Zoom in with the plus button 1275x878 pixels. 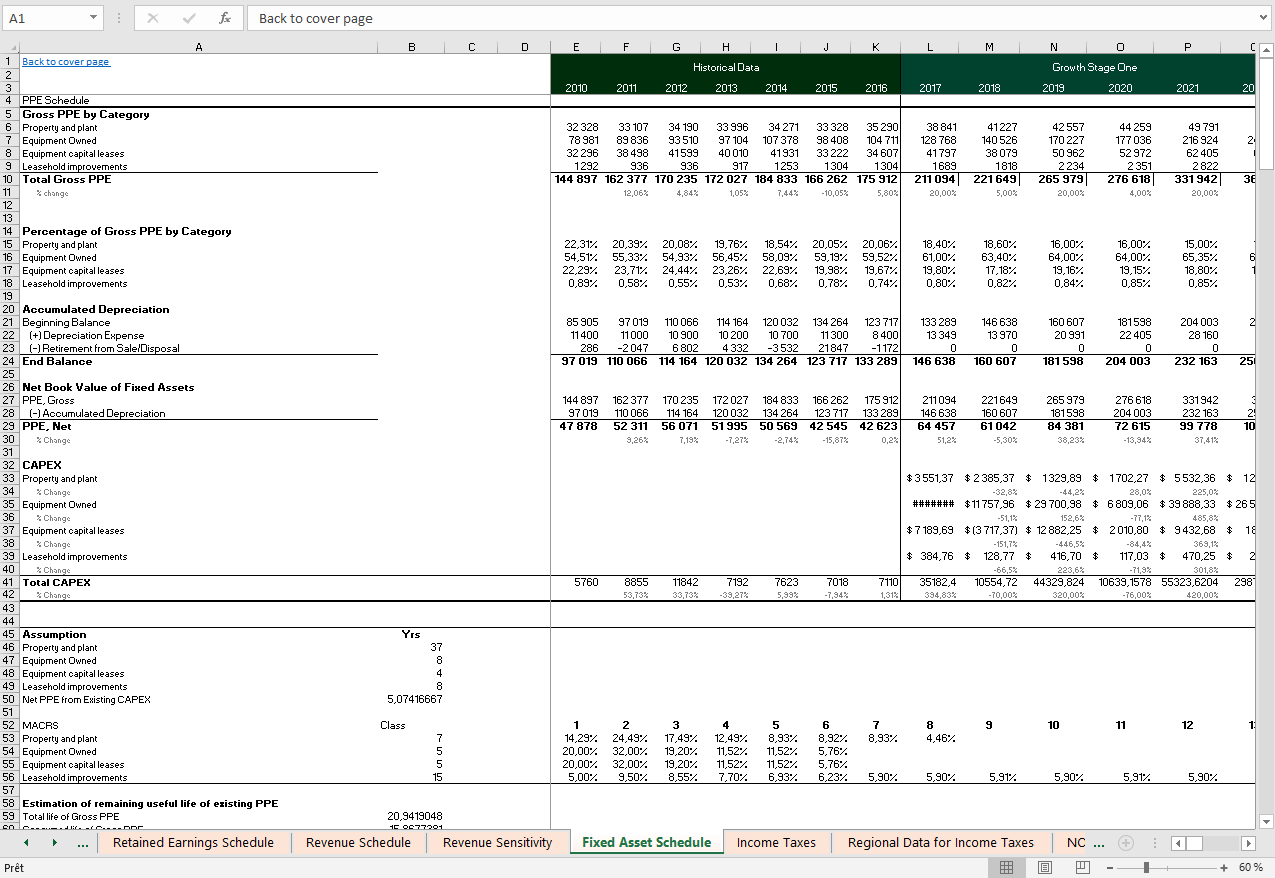1223,867
